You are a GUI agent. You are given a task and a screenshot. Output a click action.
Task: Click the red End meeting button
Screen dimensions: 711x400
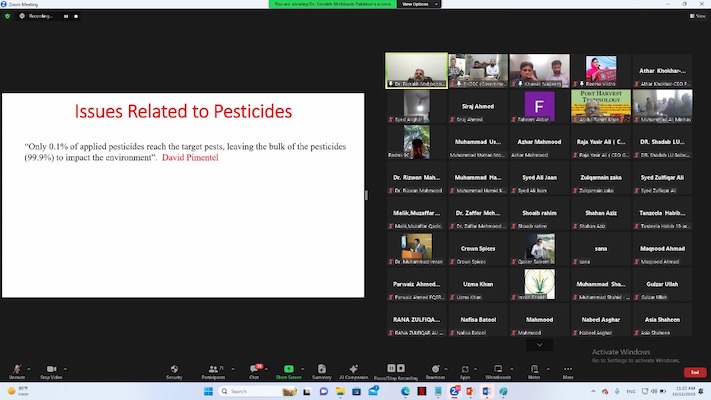point(692,372)
